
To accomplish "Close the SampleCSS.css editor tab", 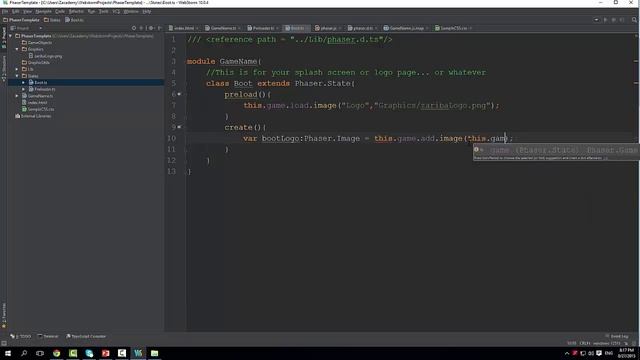I will [470, 28].
